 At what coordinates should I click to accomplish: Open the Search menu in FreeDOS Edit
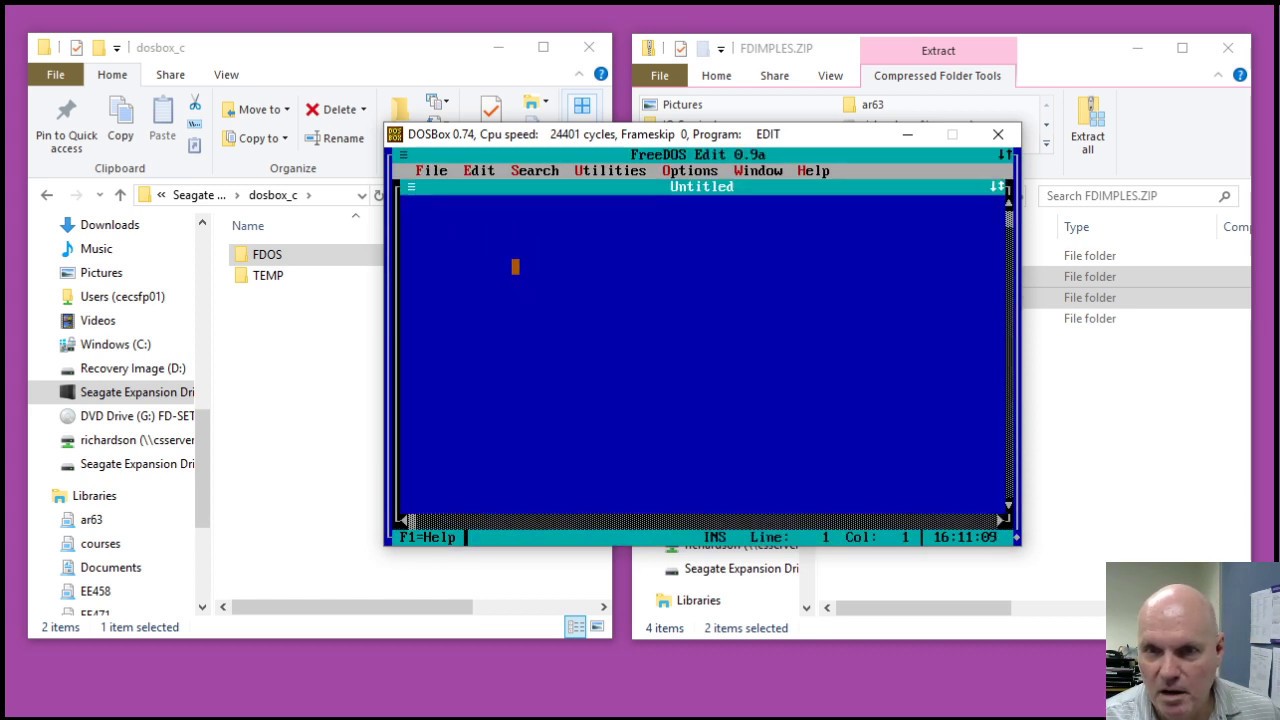[535, 171]
